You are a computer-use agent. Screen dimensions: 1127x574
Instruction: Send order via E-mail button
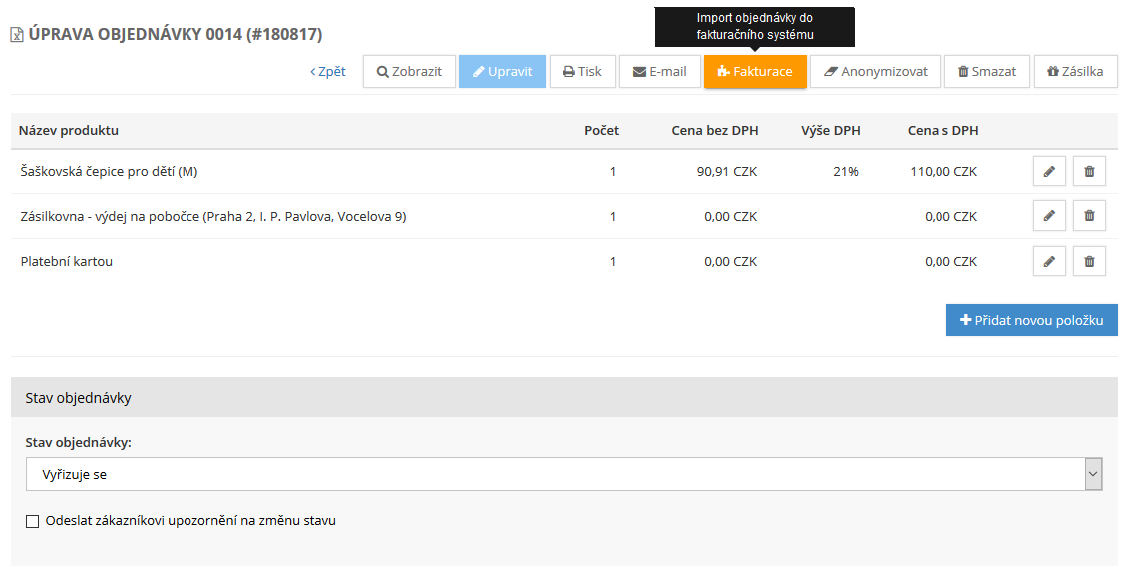659,72
